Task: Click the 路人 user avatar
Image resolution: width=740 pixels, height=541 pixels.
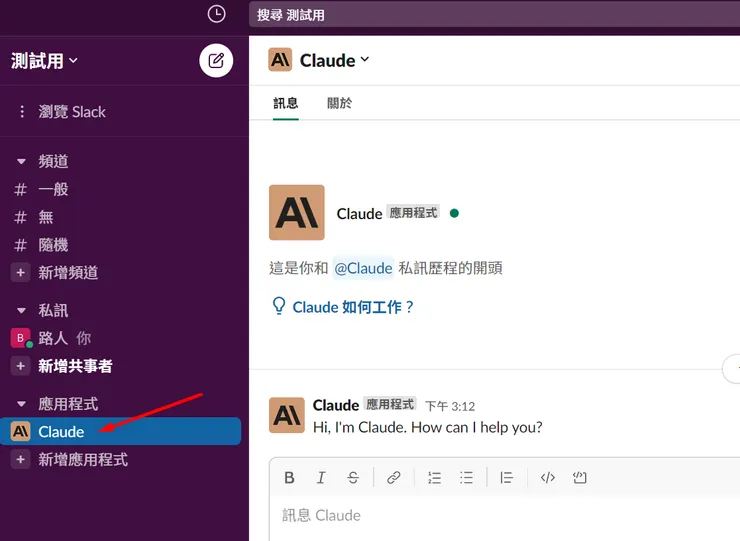Action: tap(20, 338)
